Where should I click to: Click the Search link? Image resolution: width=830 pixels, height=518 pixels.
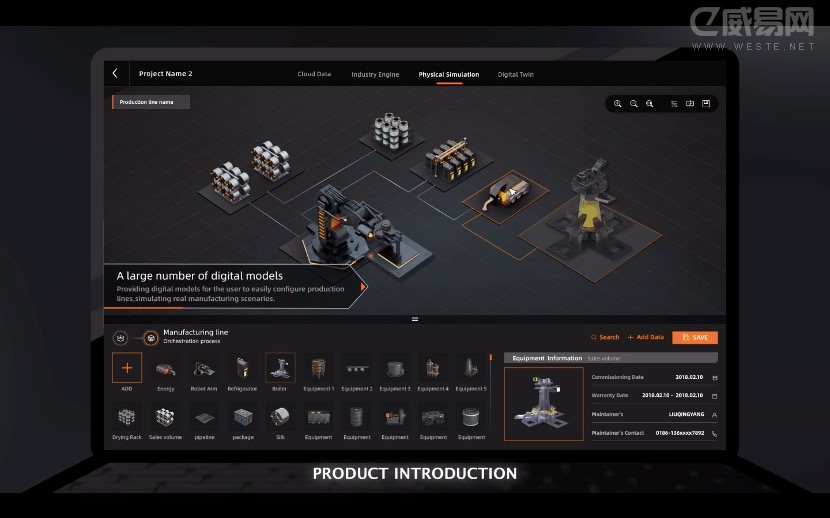point(605,337)
